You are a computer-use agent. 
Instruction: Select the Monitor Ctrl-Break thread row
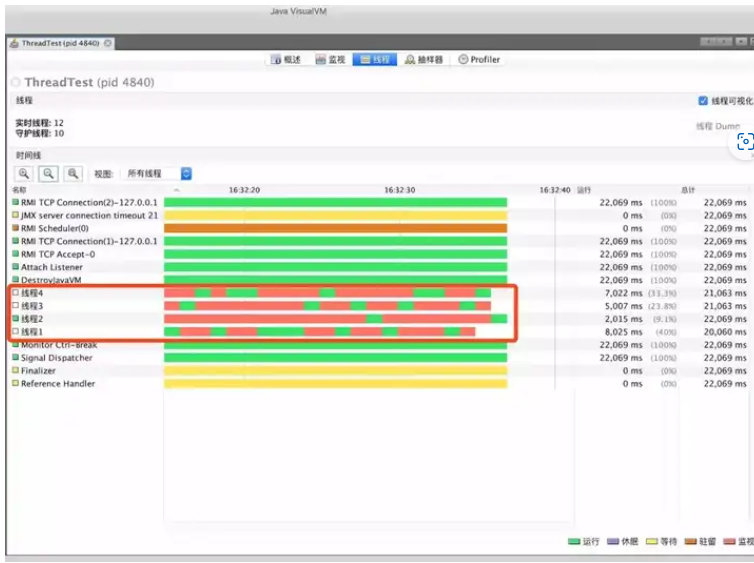[380, 345]
